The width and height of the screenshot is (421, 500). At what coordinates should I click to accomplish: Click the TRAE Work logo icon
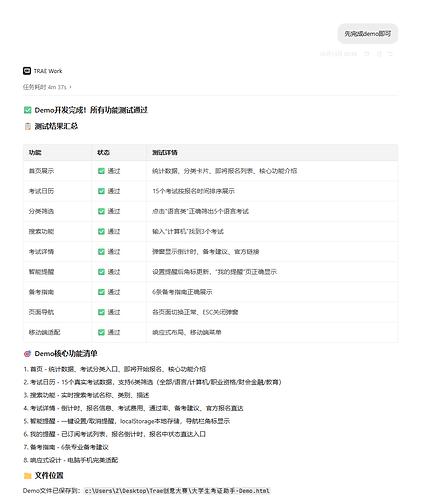(27, 71)
